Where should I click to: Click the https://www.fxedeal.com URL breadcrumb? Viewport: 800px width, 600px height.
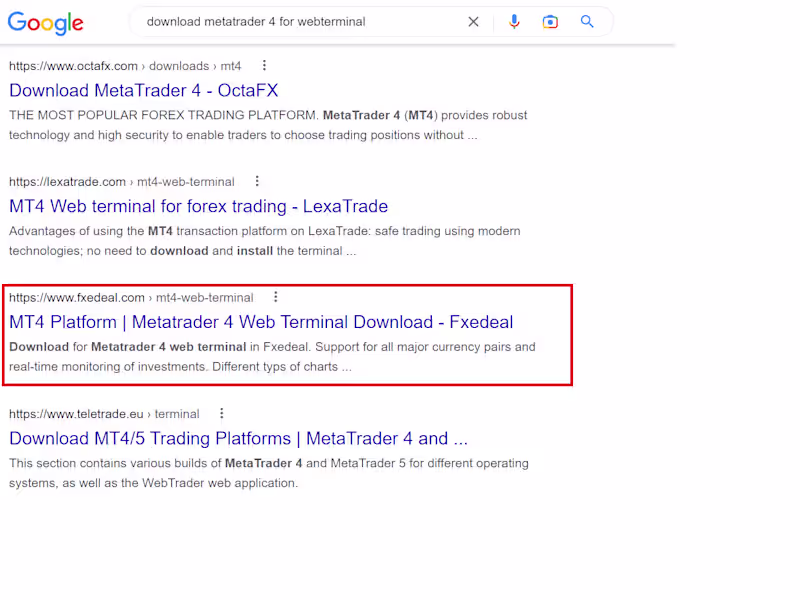pos(131,298)
